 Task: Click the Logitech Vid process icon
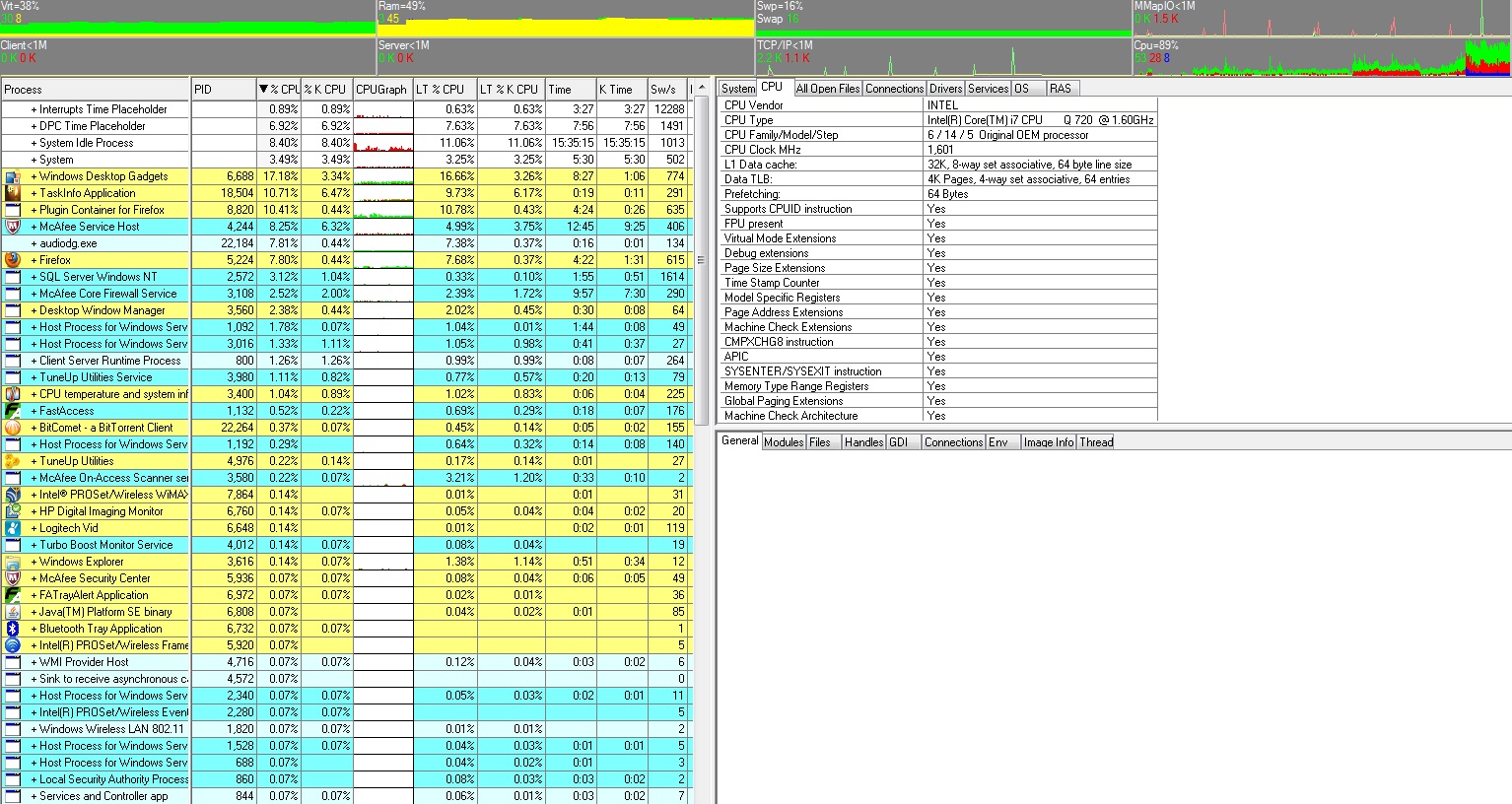pyautogui.click(x=13, y=528)
